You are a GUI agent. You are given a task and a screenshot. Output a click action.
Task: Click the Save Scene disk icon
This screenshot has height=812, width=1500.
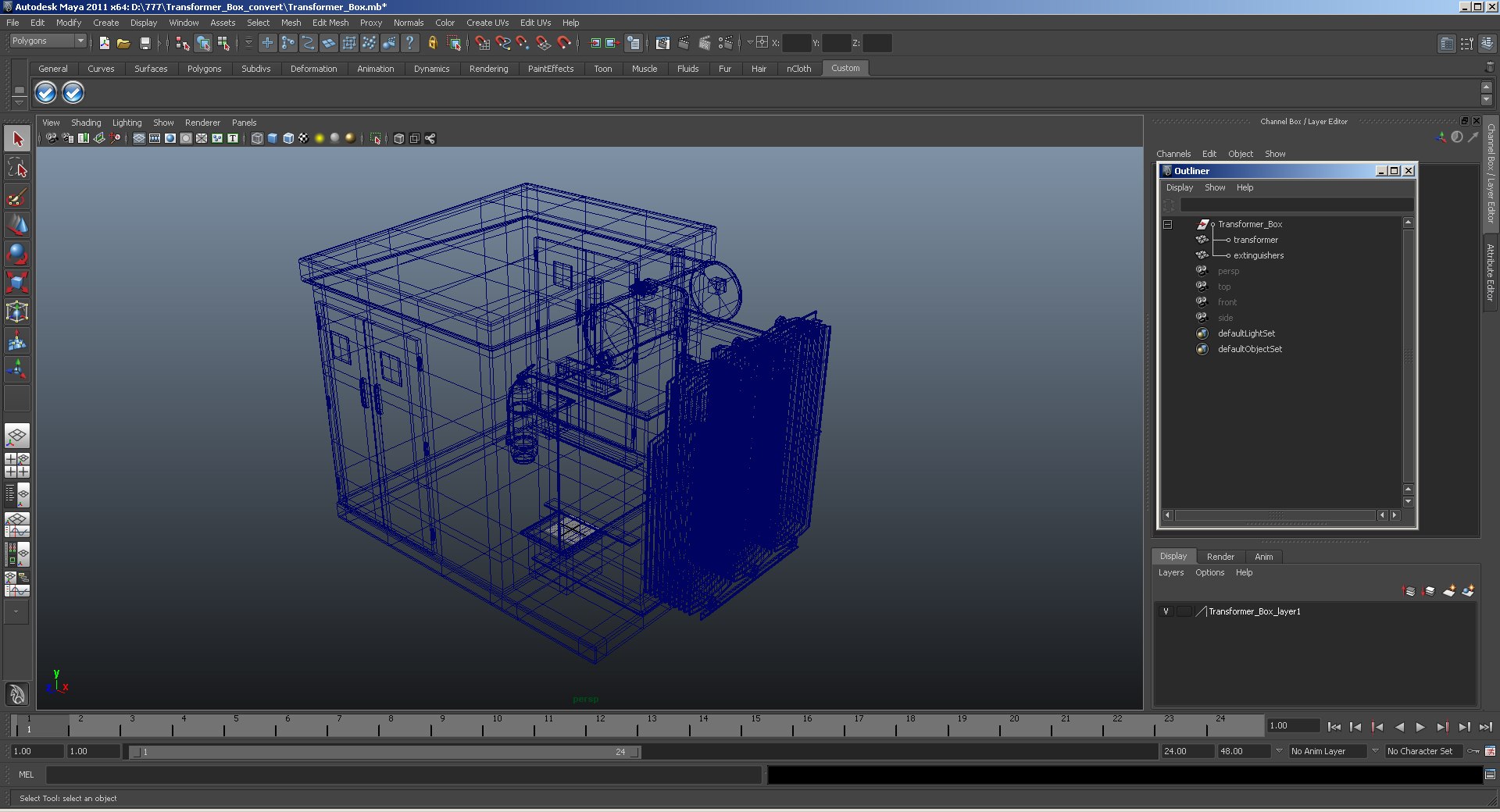pos(145,44)
